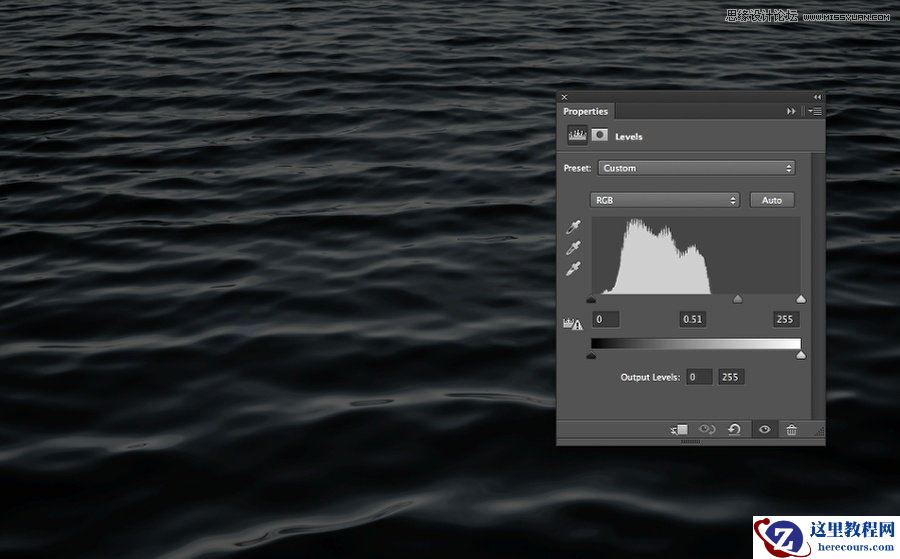Click the shadow input field showing 0

(x=606, y=319)
